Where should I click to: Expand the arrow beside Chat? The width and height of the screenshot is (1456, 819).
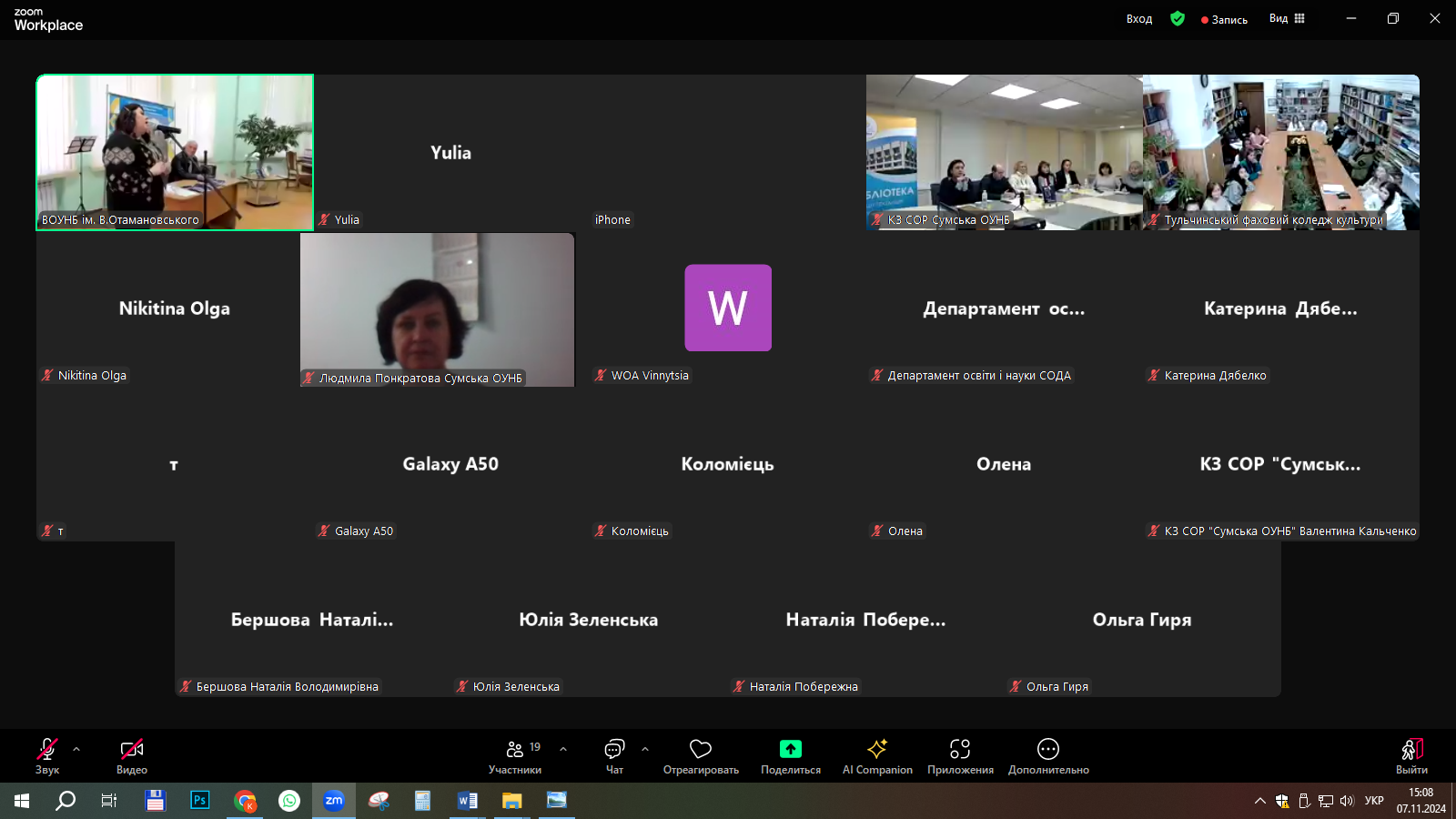645,749
